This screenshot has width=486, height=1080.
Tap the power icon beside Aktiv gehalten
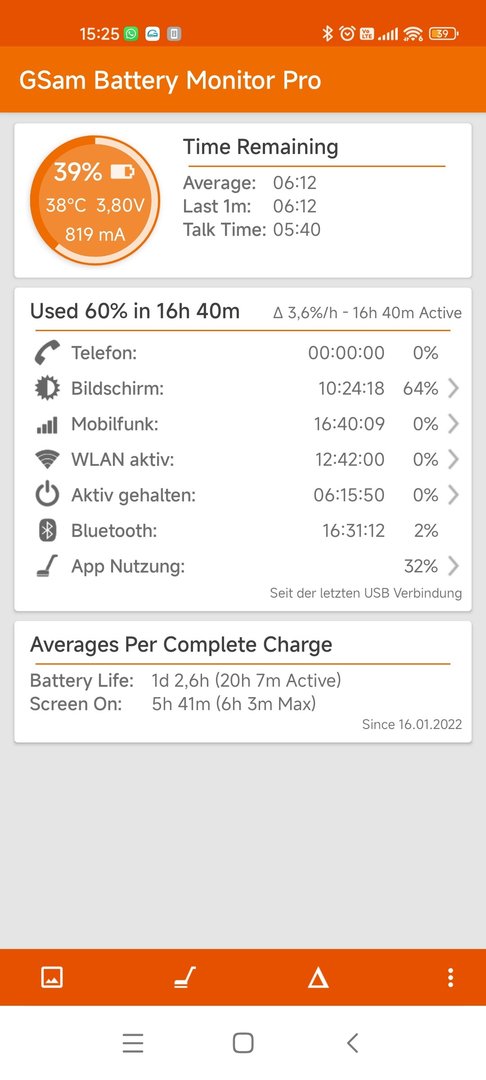47,495
